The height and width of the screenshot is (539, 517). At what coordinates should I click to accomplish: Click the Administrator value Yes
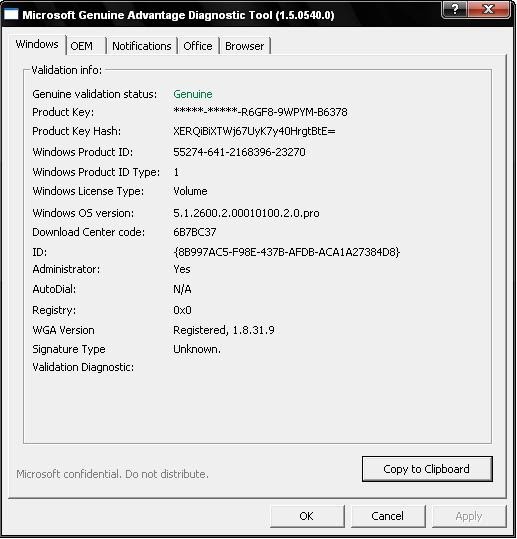pyautogui.click(x=182, y=269)
